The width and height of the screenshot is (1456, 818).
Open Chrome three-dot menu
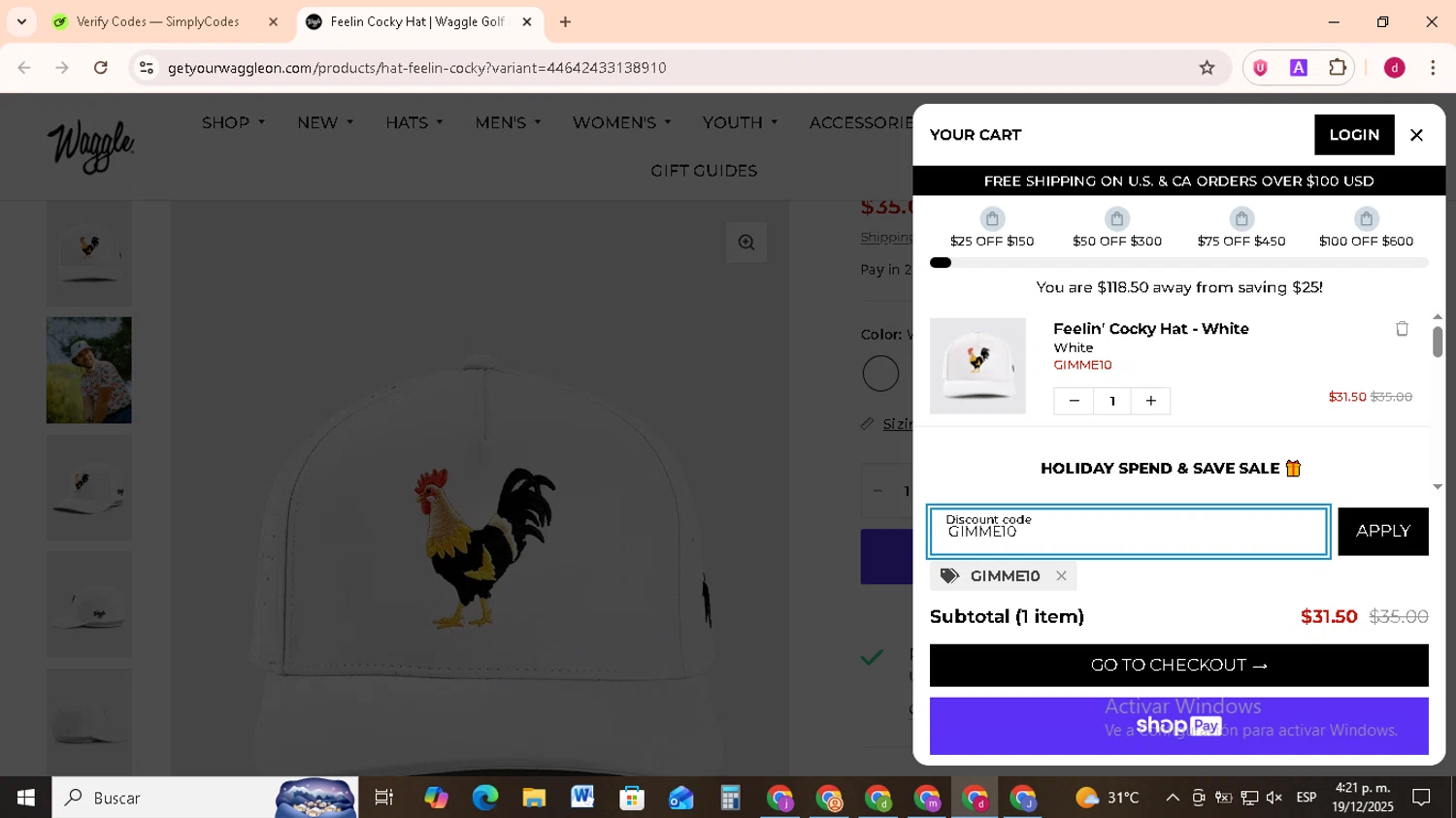click(1433, 68)
